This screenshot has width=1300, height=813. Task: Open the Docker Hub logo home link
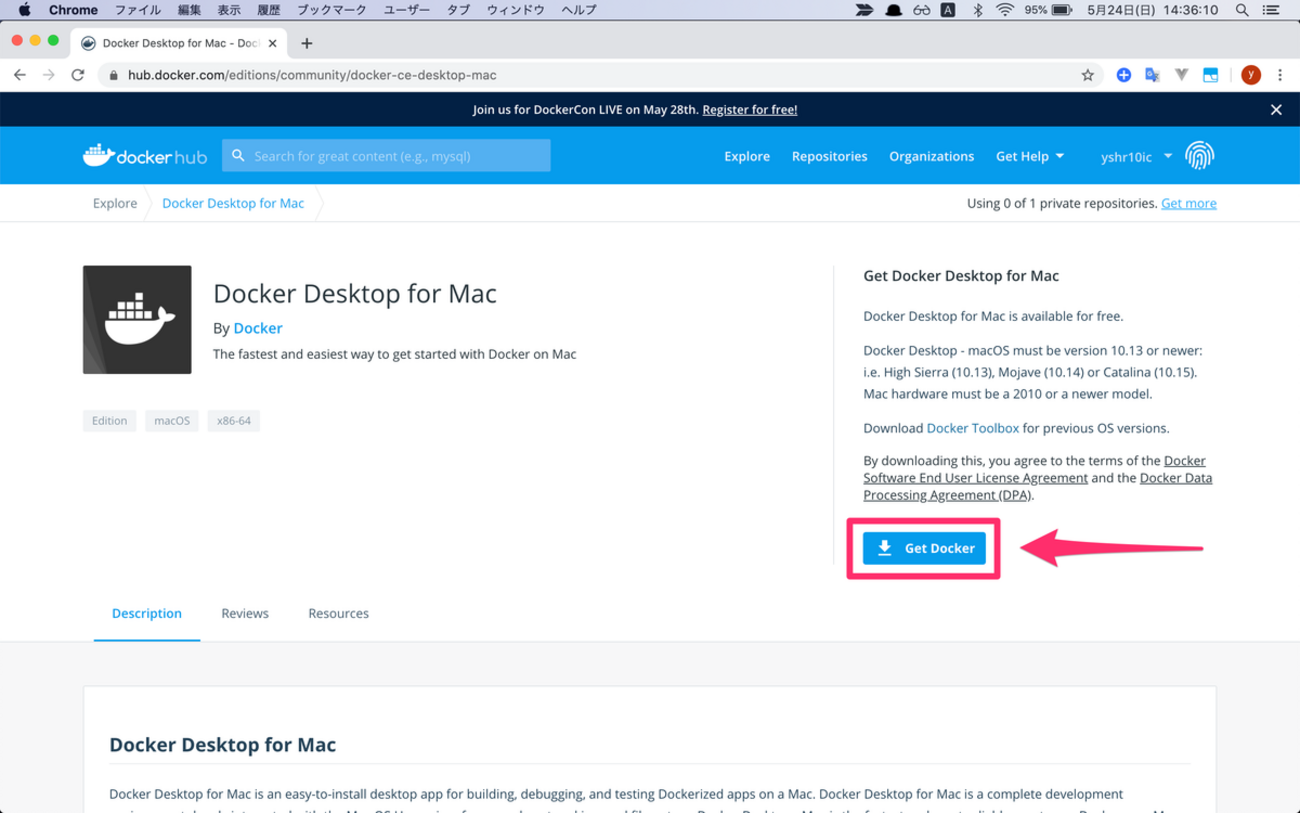(145, 156)
